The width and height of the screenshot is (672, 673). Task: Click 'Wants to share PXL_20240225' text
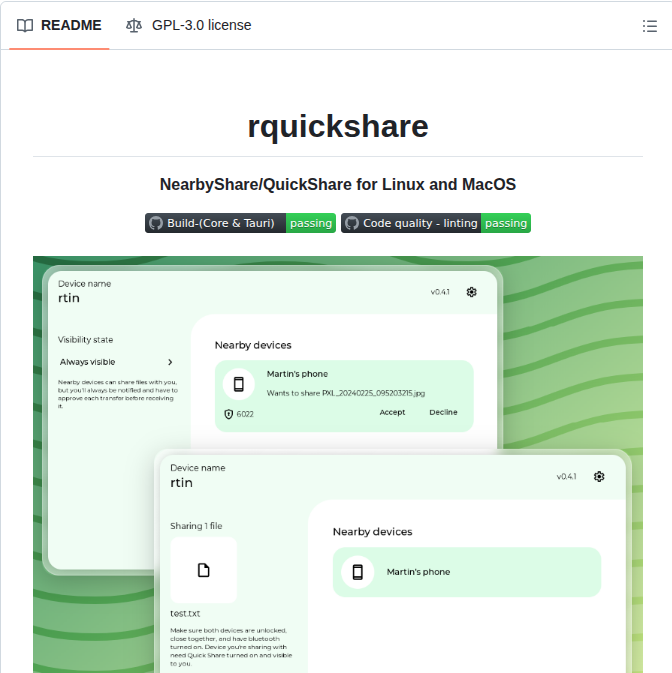346,393
